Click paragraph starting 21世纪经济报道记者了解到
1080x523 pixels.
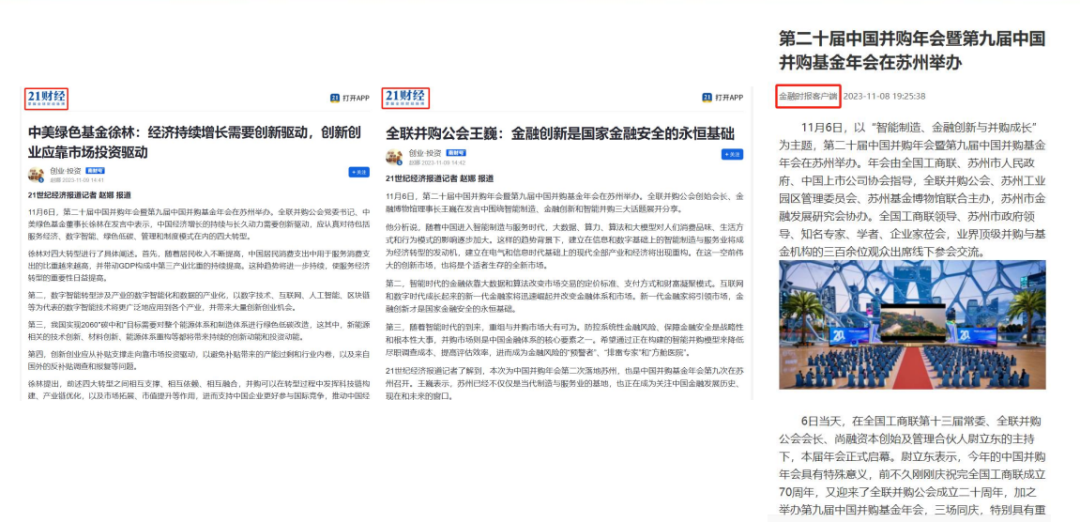pyautogui.click(x=565, y=384)
